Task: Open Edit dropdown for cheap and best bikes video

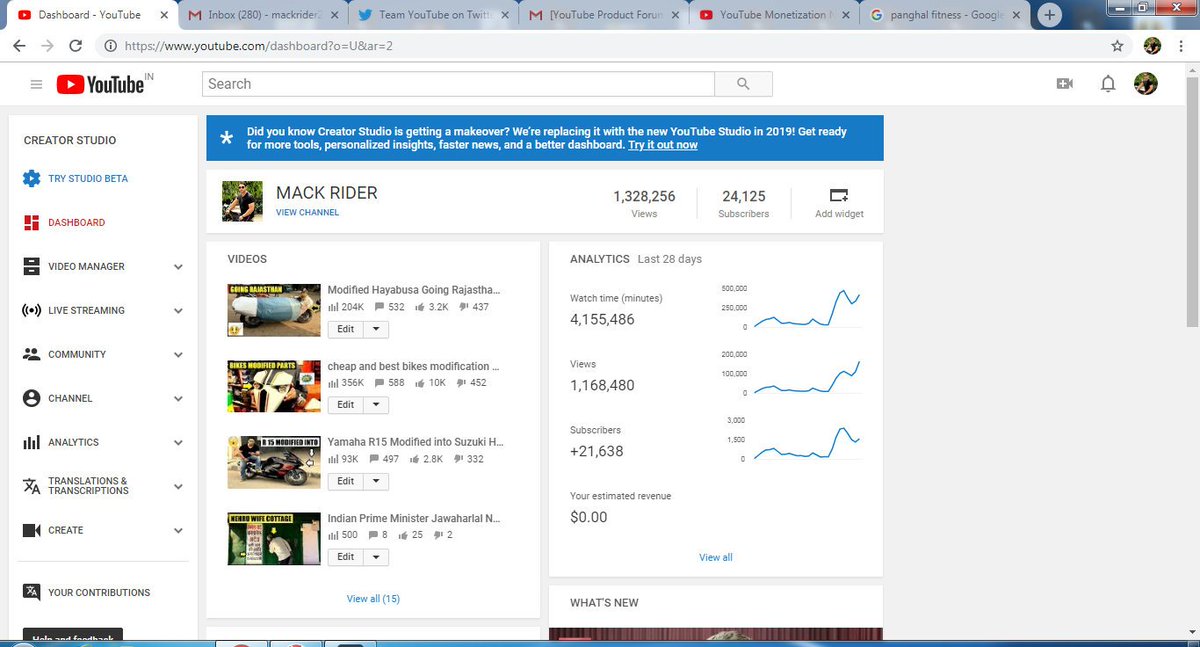Action: (x=376, y=405)
